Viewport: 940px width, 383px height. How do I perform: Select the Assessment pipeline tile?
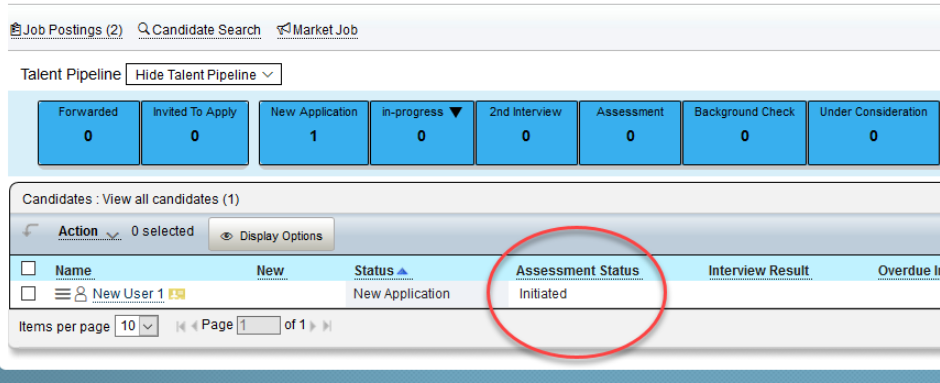[x=630, y=132]
